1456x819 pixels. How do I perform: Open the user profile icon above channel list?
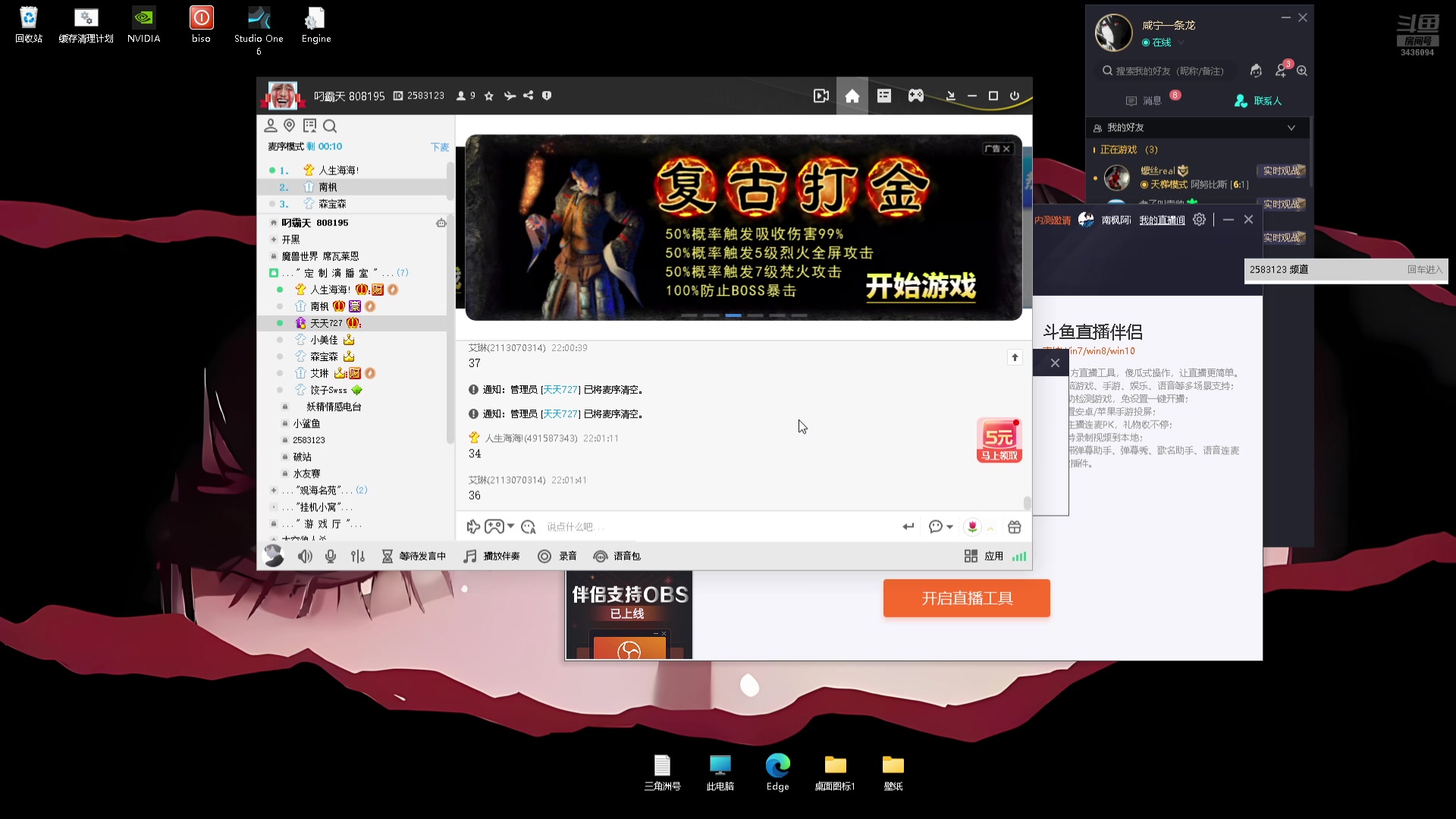pos(271,126)
